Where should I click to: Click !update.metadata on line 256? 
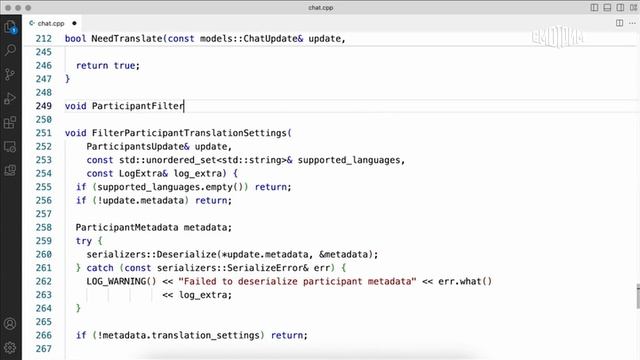(141, 200)
